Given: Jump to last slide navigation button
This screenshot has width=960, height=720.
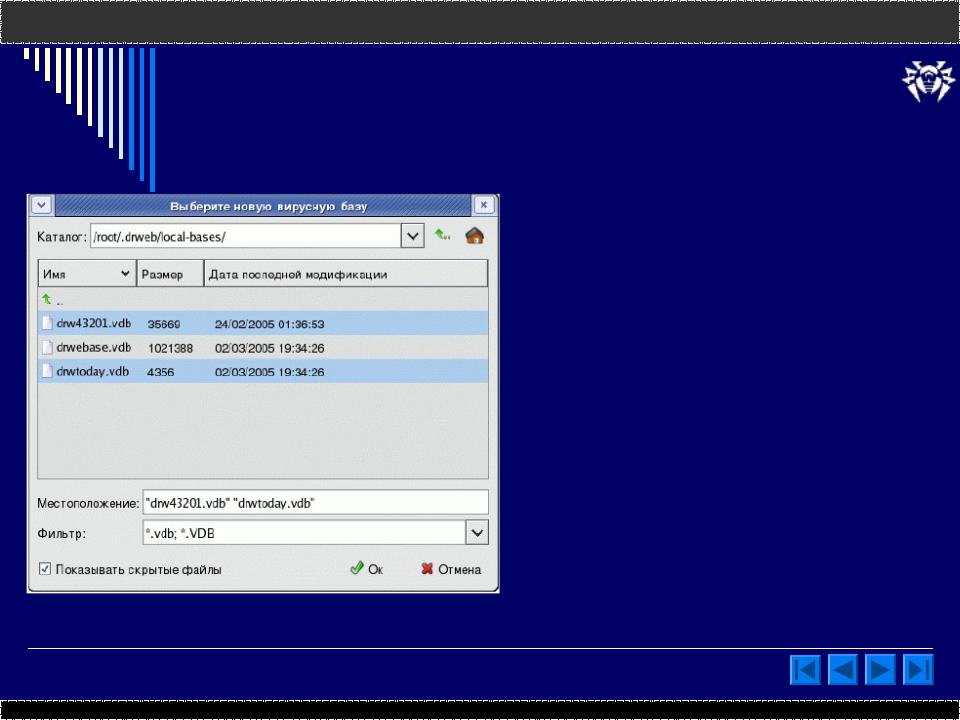Looking at the screenshot, I should [x=918, y=670].
